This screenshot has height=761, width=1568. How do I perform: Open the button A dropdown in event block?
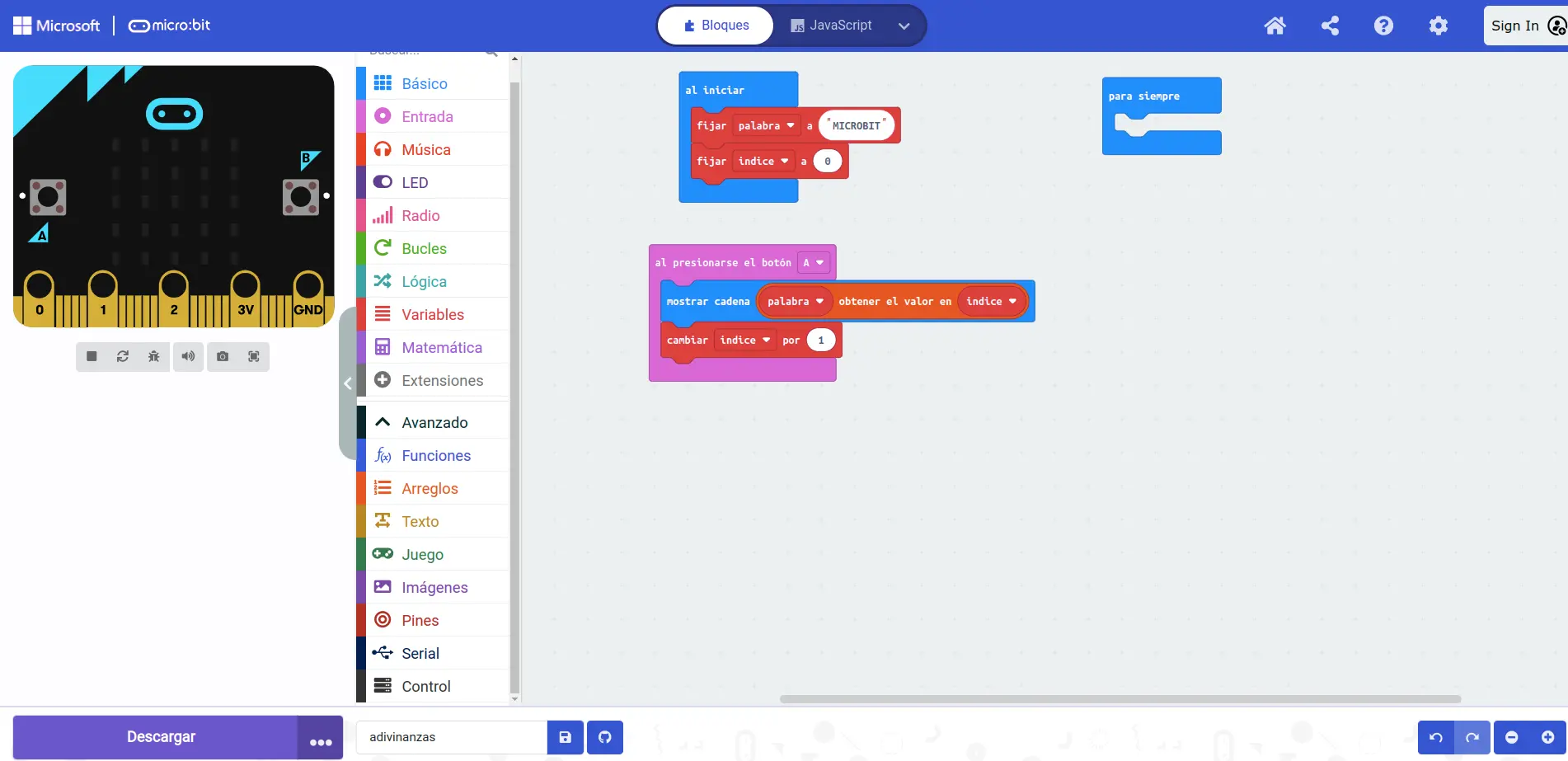coord(814,263)
